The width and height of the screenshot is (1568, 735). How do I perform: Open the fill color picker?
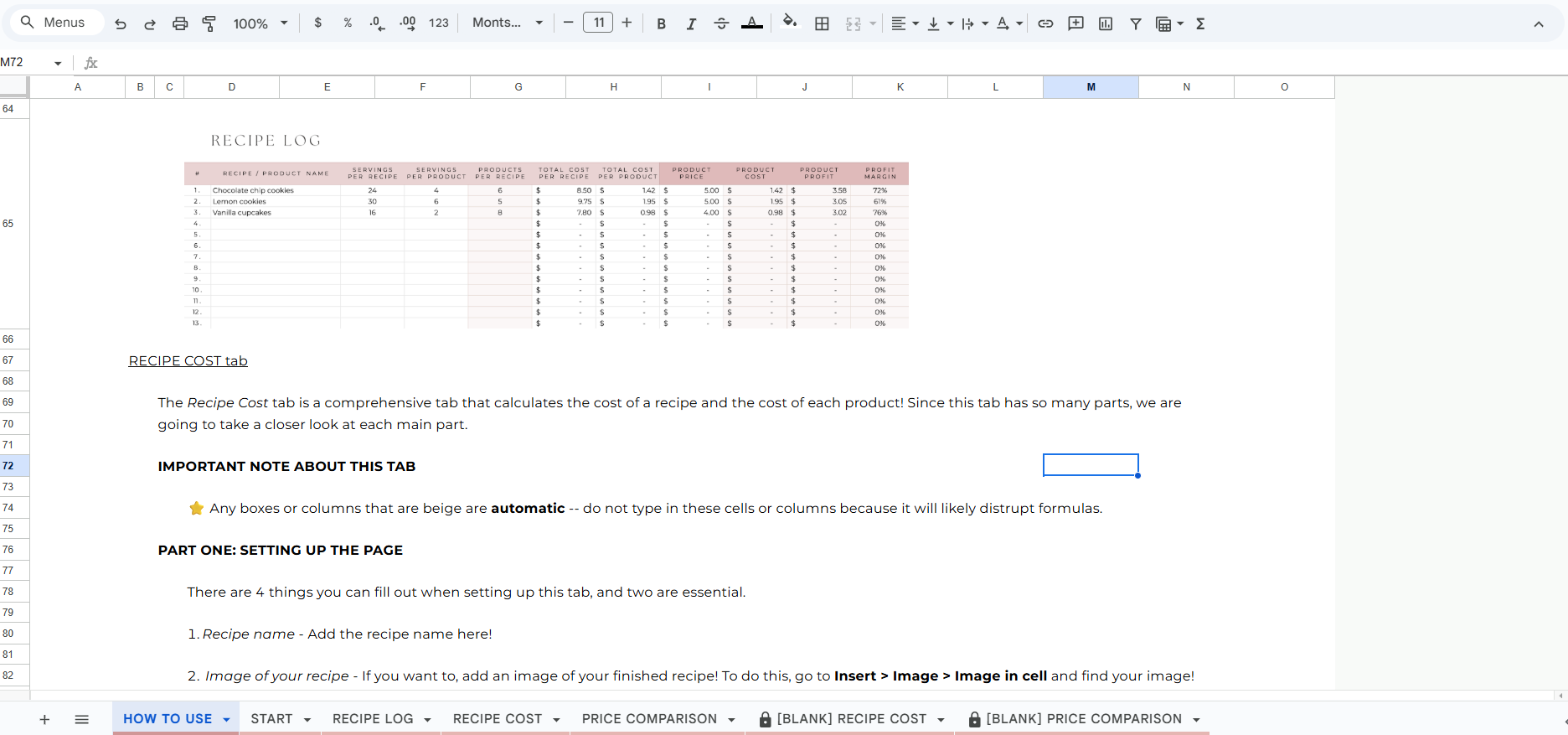point(789,23)
